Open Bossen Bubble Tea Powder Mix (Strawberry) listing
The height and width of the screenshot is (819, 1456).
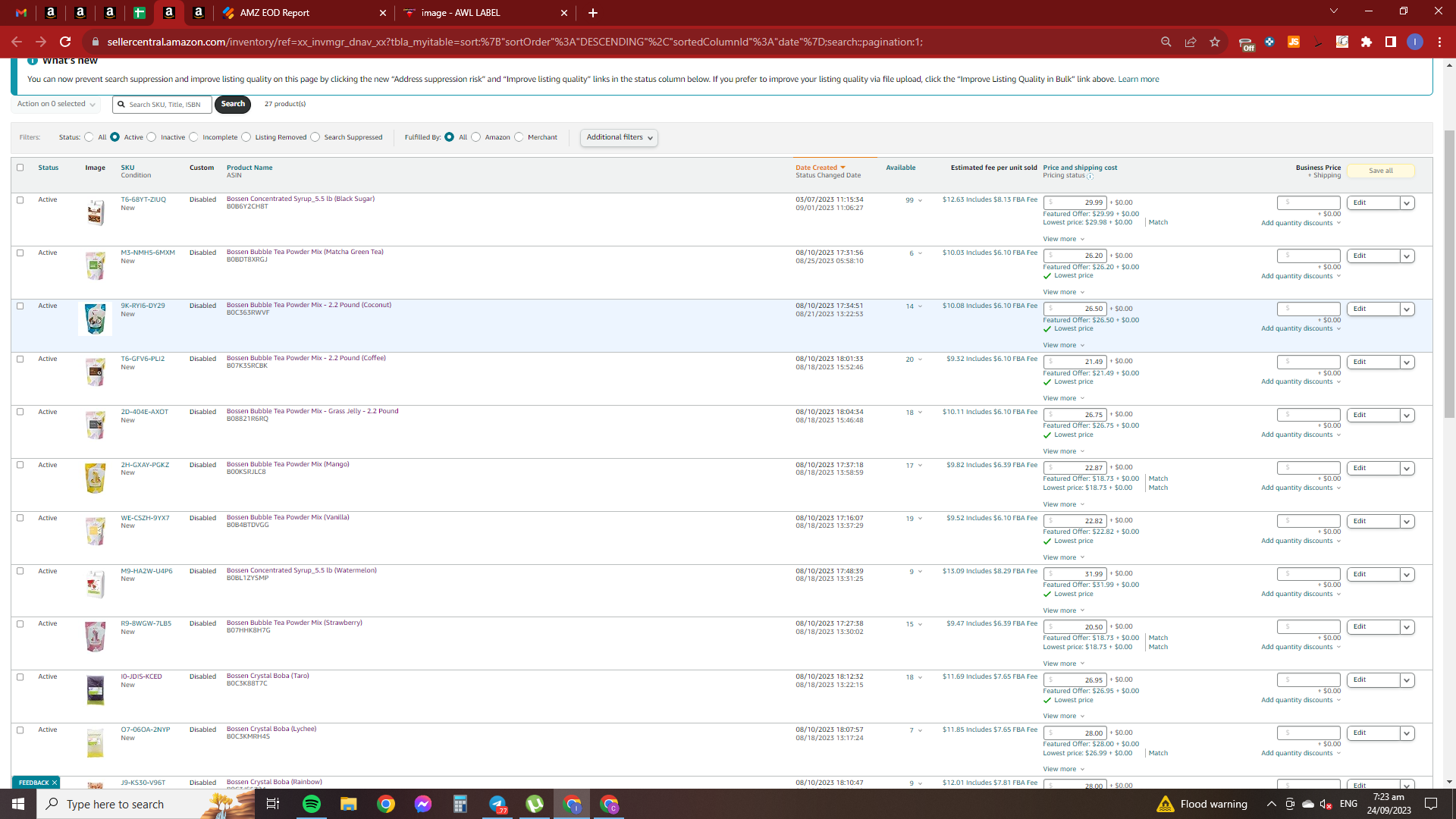294,623
